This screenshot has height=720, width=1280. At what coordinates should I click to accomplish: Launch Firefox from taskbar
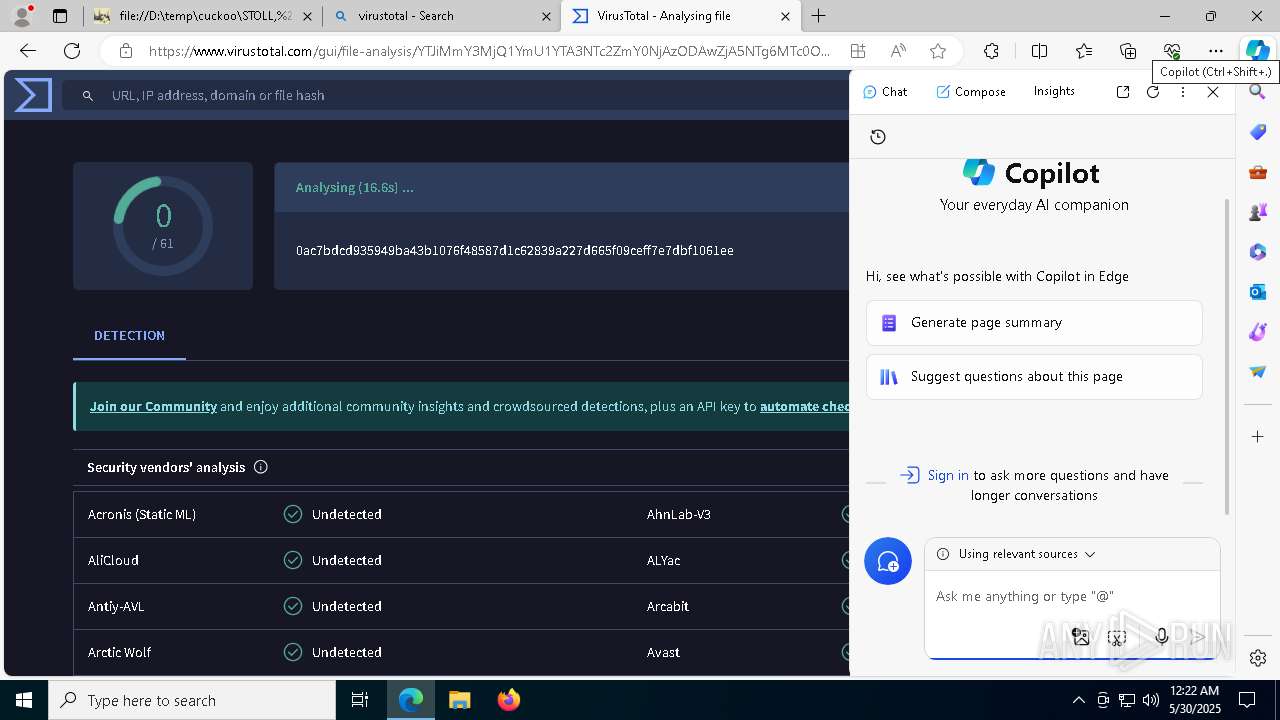(509, 700)
